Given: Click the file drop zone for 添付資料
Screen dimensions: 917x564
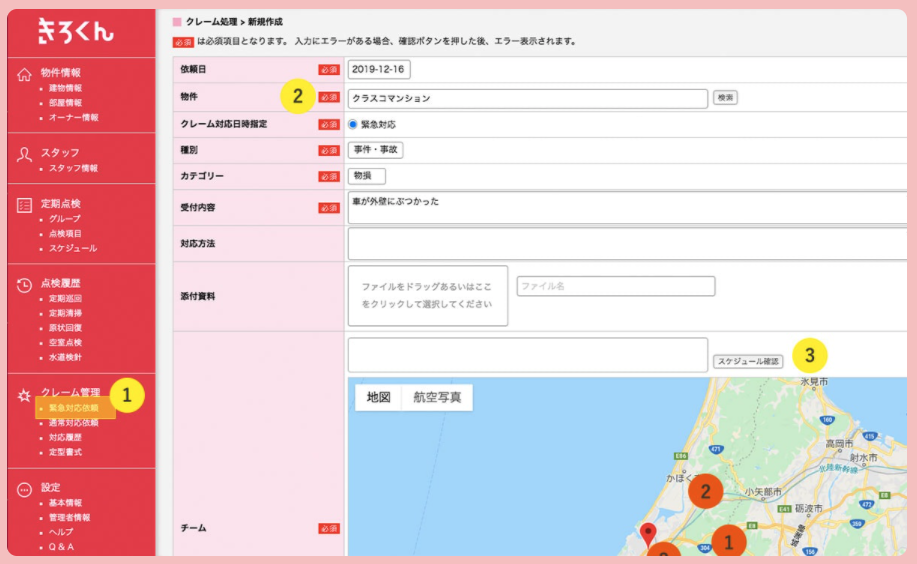Looking at the screenshot, I should [x=428, y=295].
